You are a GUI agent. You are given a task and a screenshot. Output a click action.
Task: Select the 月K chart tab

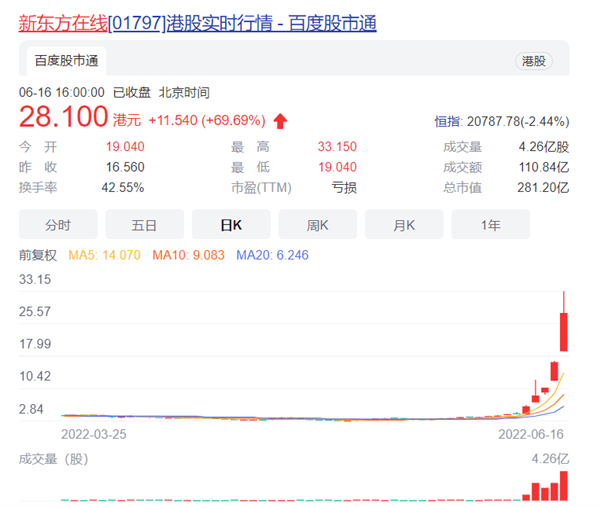point(404,225)
